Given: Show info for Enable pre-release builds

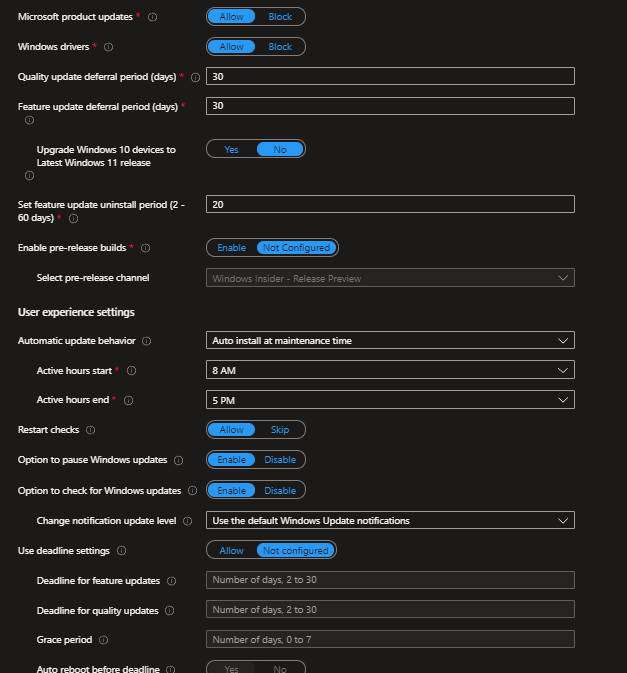Looking at the screenshot, I should point(145,248).
